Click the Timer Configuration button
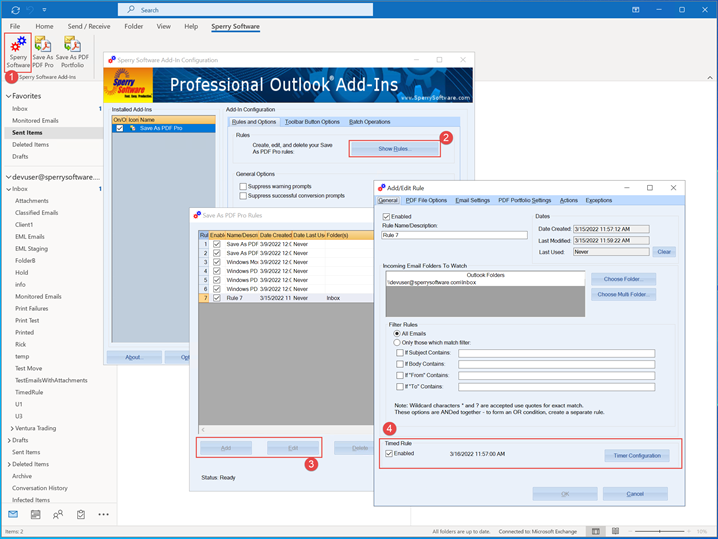 [x=637, y=456]
